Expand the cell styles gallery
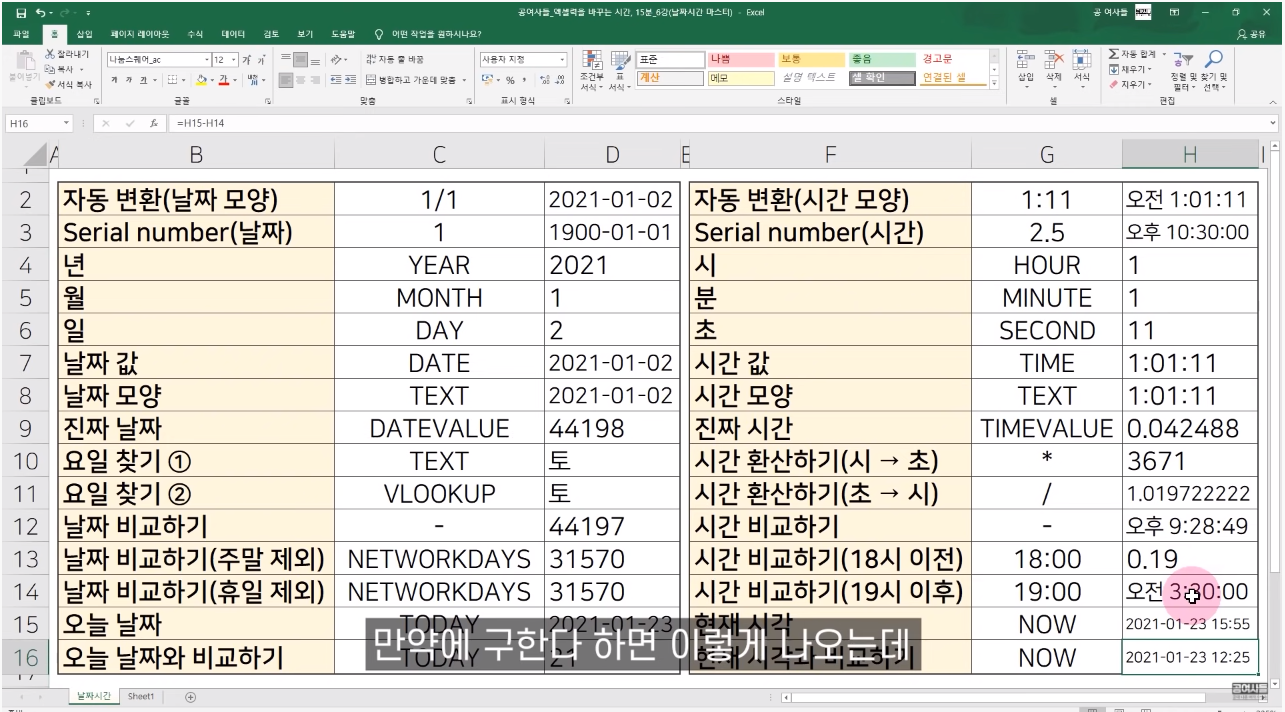1285x712 pixels. (x=993, y=83)
